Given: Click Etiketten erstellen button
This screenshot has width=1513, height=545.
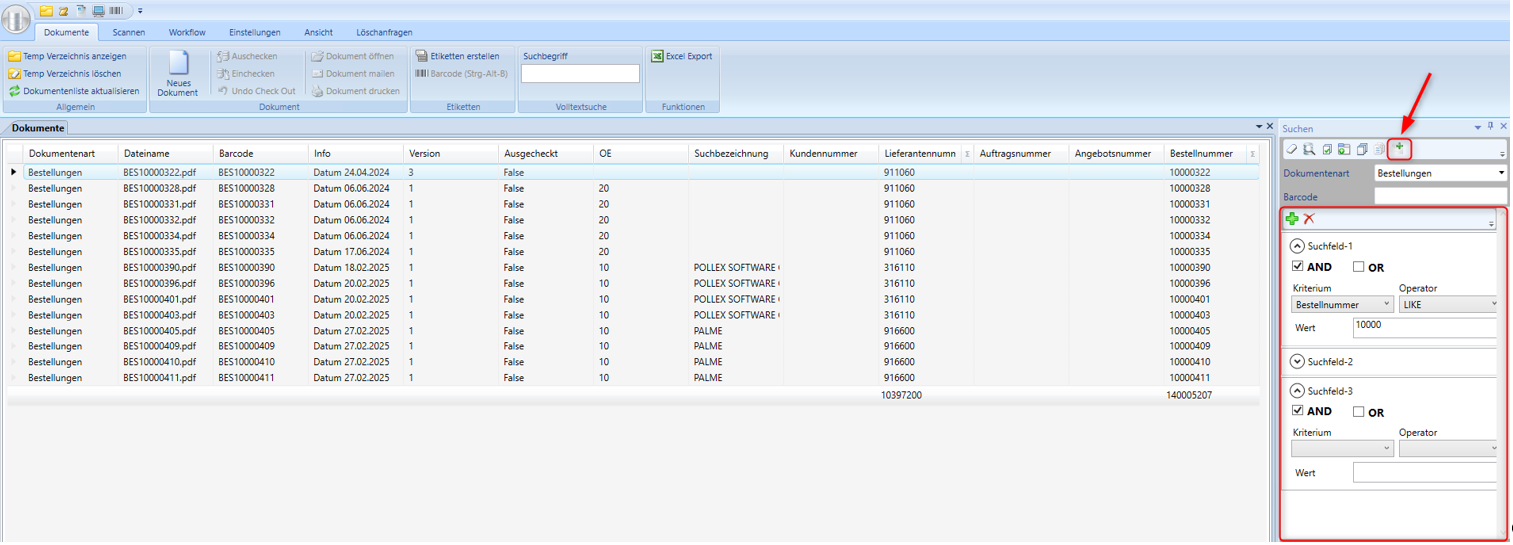Looking at the screenshot, I should point(457,56).
